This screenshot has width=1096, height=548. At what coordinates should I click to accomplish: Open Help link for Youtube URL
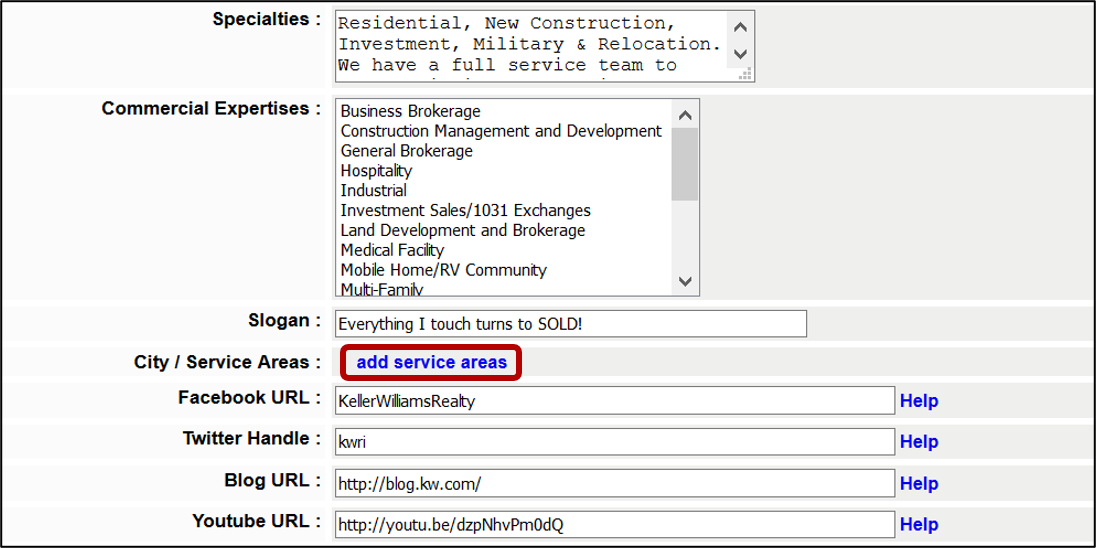(x=918, y=525)
